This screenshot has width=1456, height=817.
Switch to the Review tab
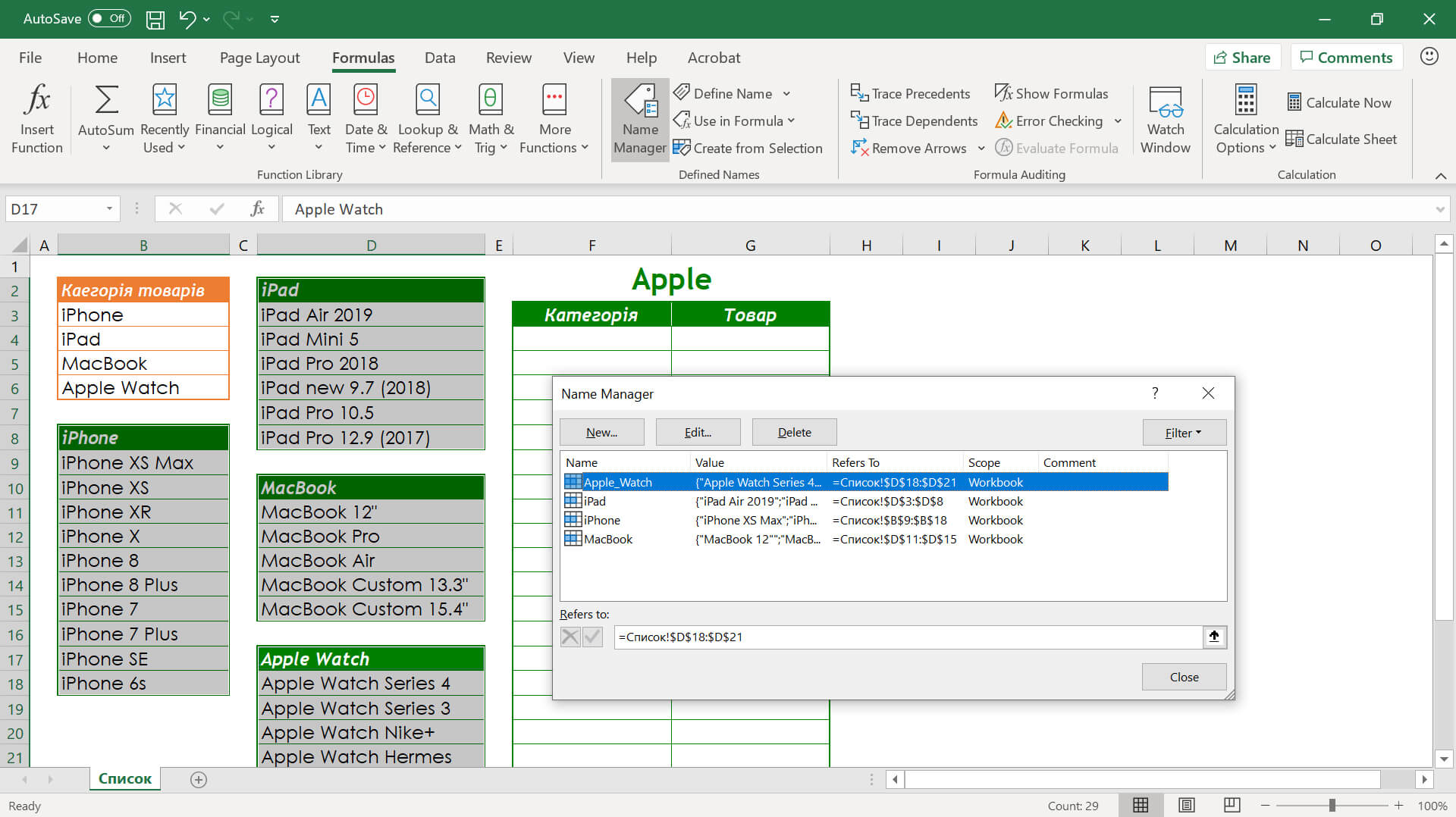click(x=508, y=58)
